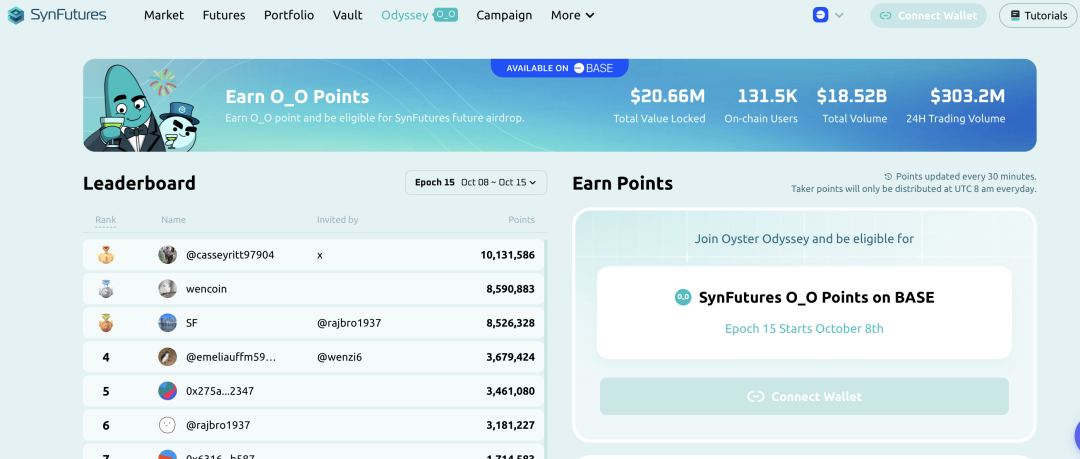Click the points value 8,590,883
This screenshot has width=1080, height=459.
click(x=510, y=289)
